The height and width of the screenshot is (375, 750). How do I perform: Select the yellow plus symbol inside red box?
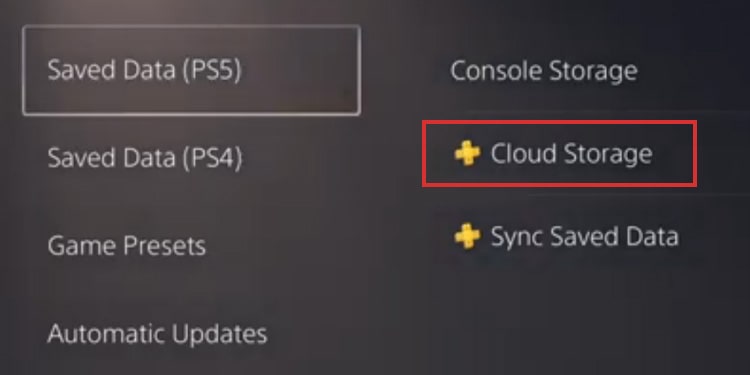click(x=467, y=154)
